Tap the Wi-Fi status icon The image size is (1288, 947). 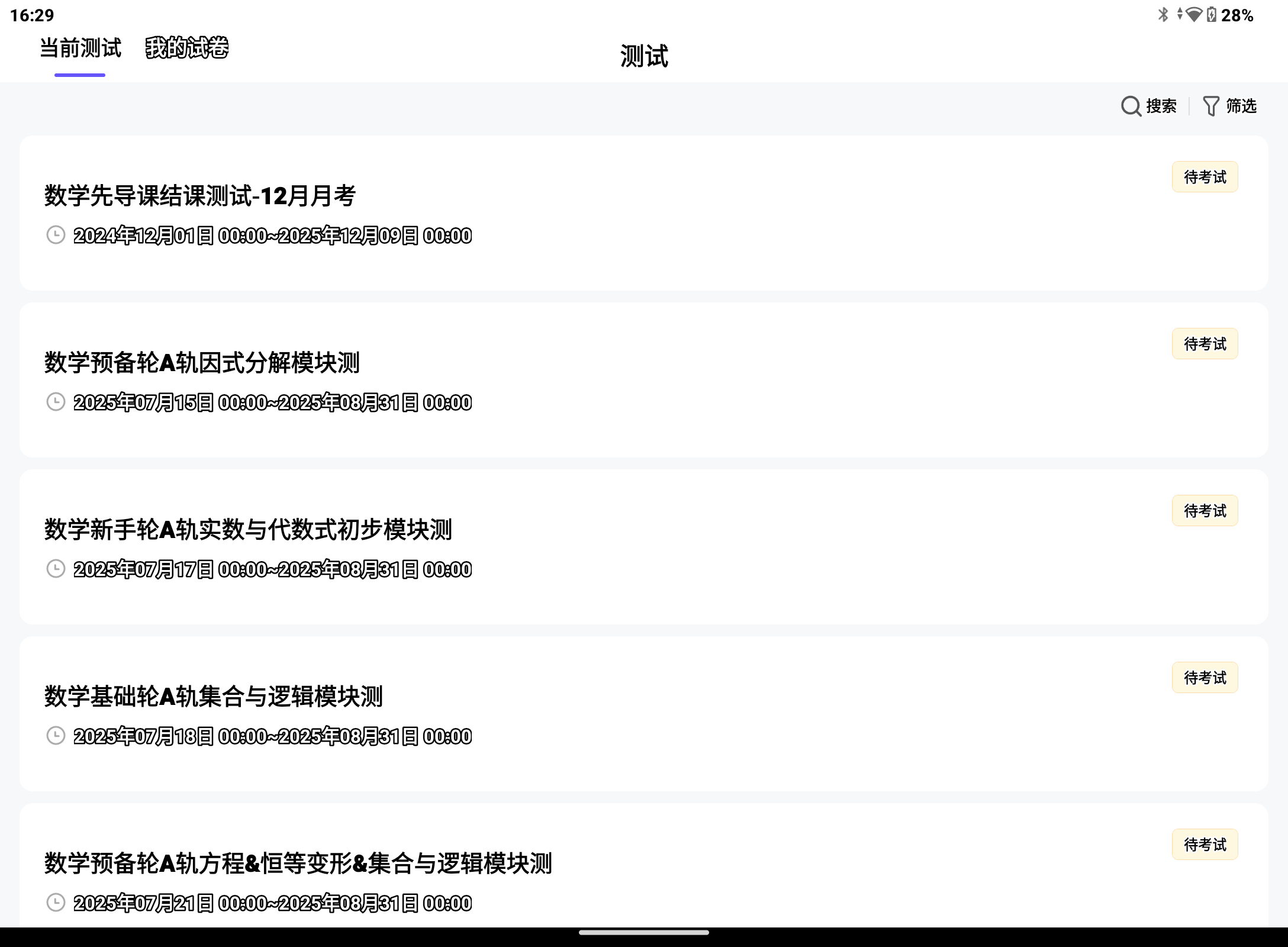(x=1194, y=15)
